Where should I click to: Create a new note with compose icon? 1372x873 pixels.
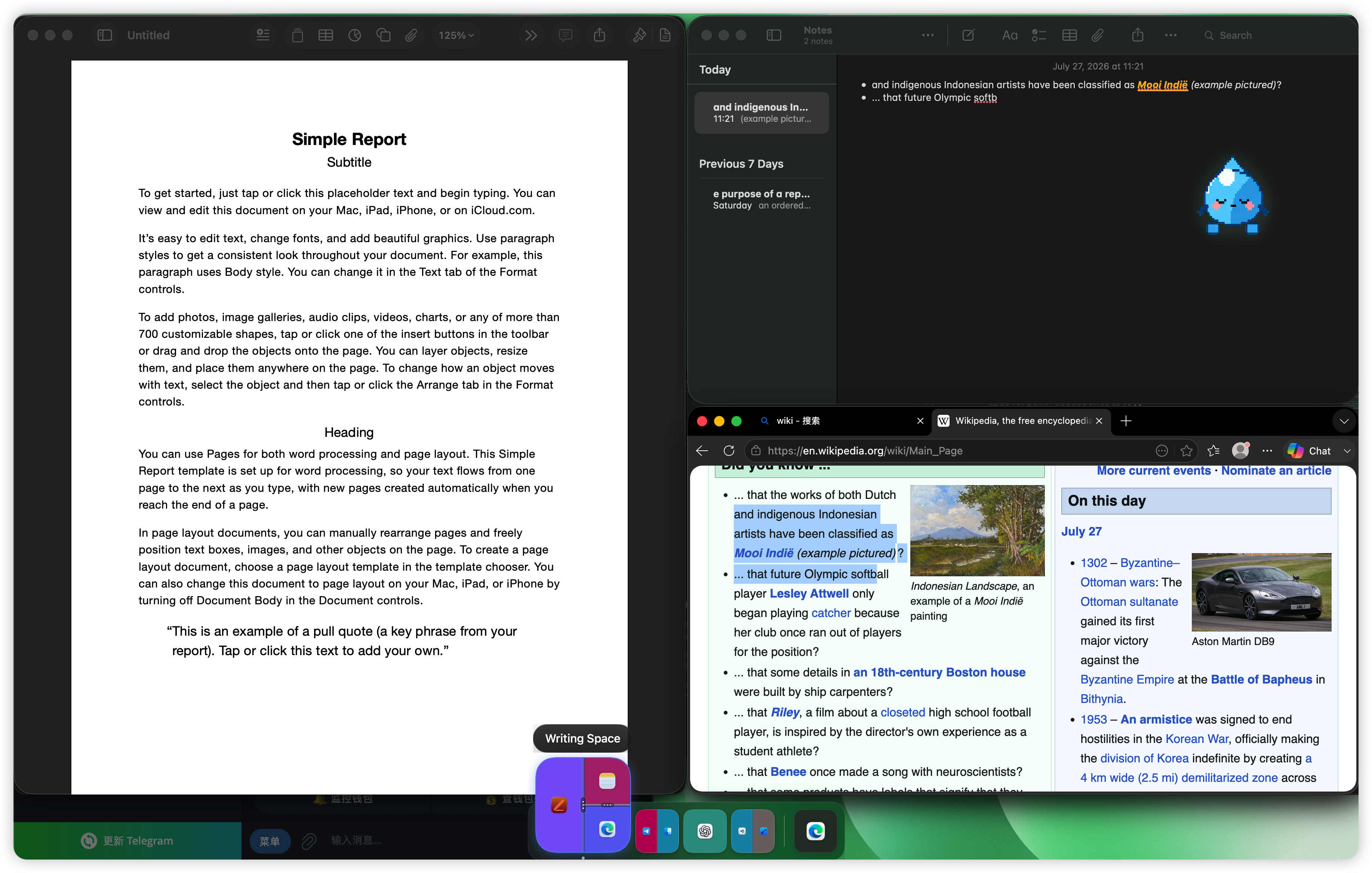(968, 35)
